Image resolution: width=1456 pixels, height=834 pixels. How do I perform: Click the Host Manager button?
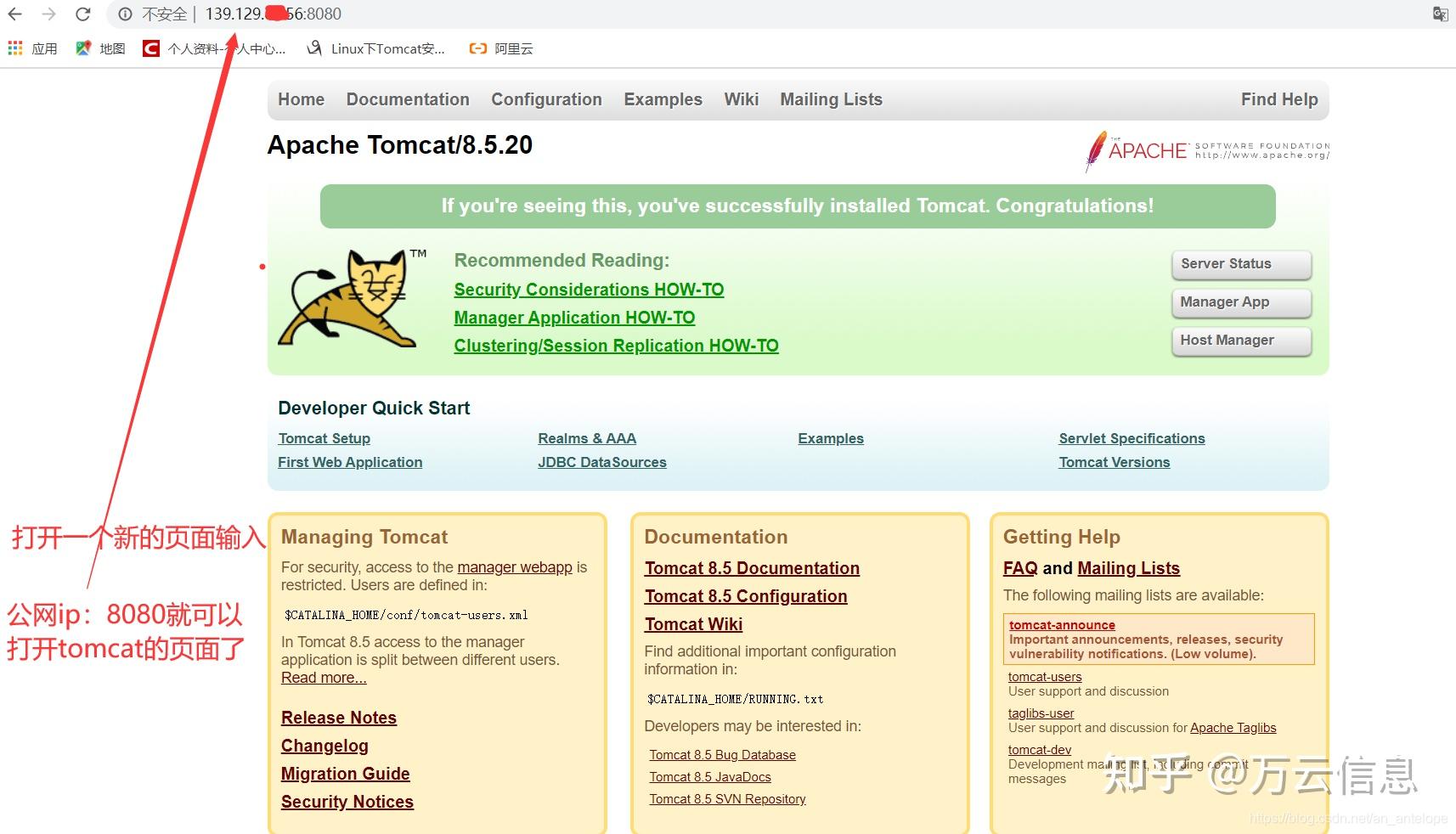point(1241,341)
